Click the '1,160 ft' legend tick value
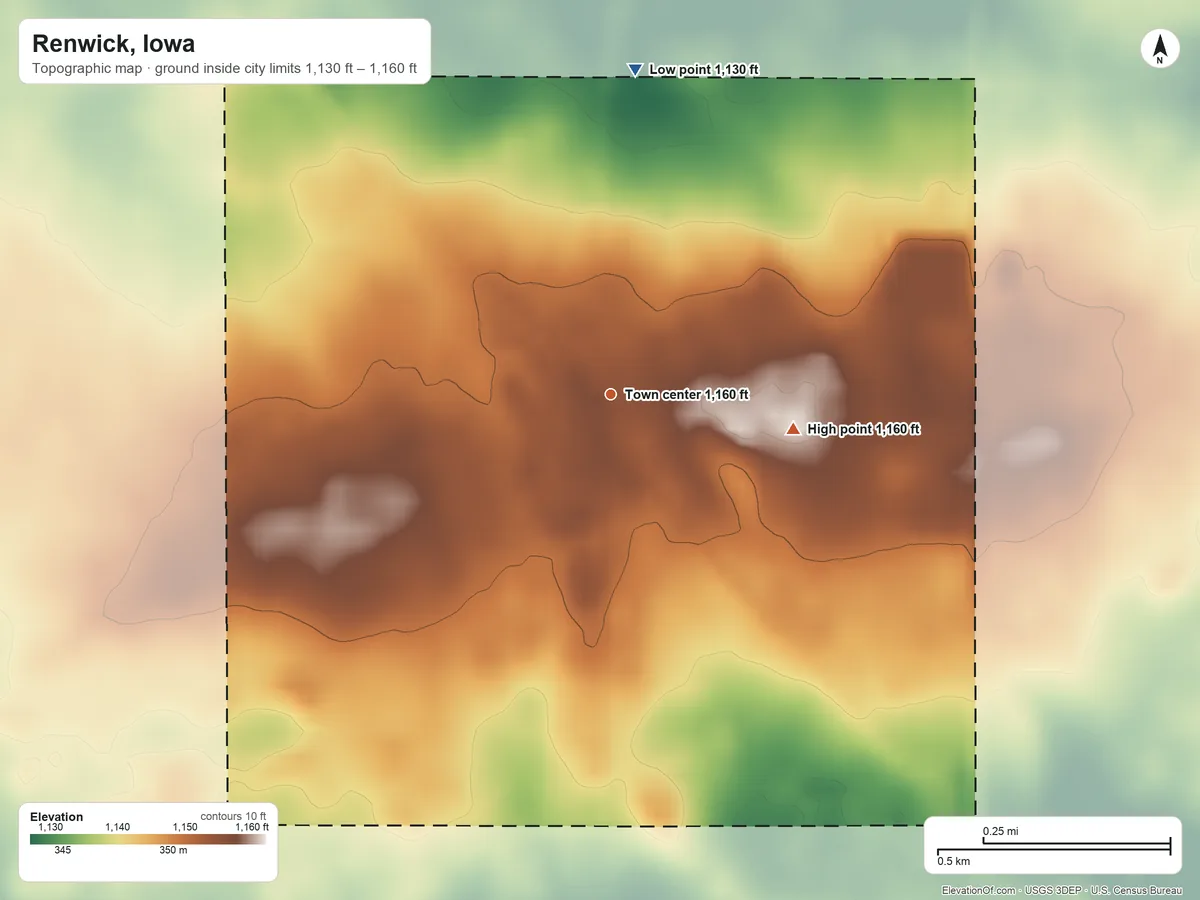1200x900 pixels. click(251, 827)
